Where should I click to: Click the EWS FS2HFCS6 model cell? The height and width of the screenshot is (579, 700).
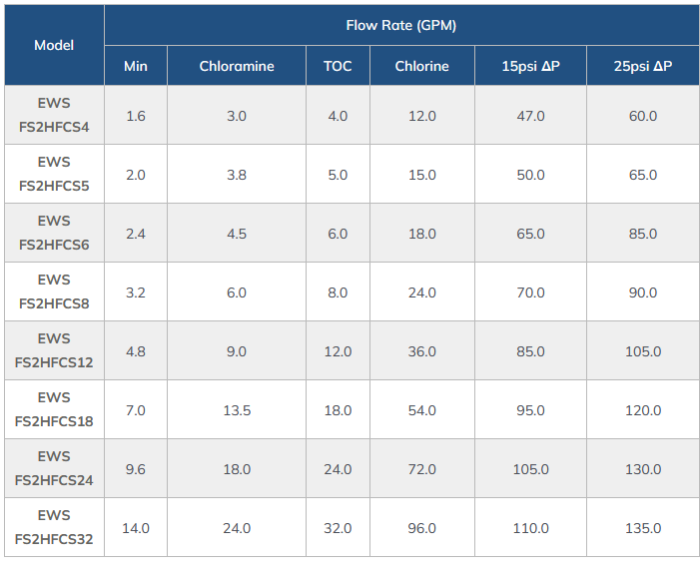54,234
